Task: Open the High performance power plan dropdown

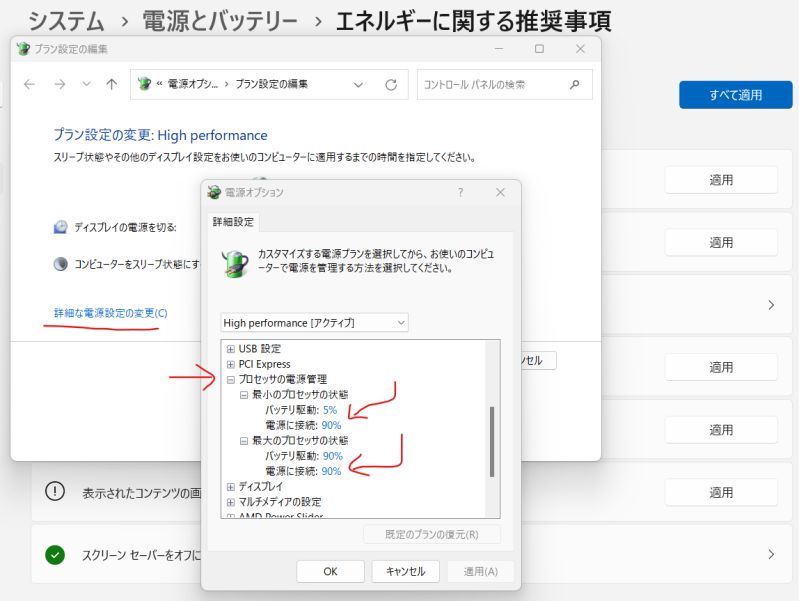Action: tap(314, 323)
